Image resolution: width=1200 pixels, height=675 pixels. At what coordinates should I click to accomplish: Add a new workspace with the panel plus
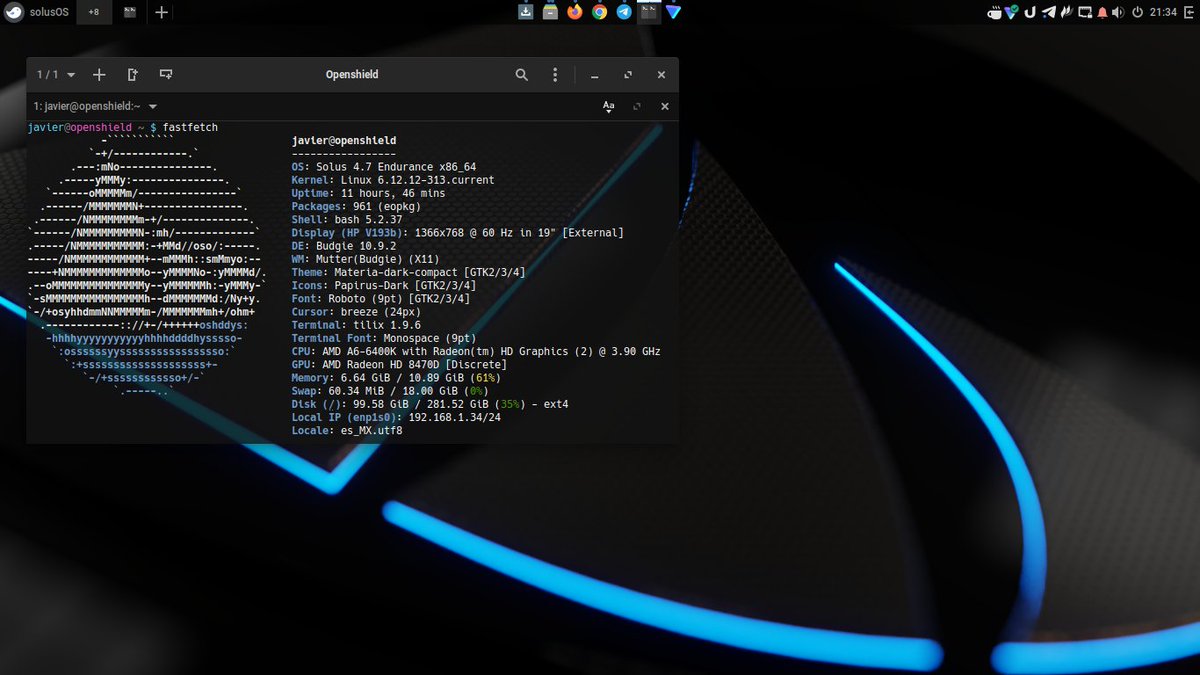[x=161, y=12]
